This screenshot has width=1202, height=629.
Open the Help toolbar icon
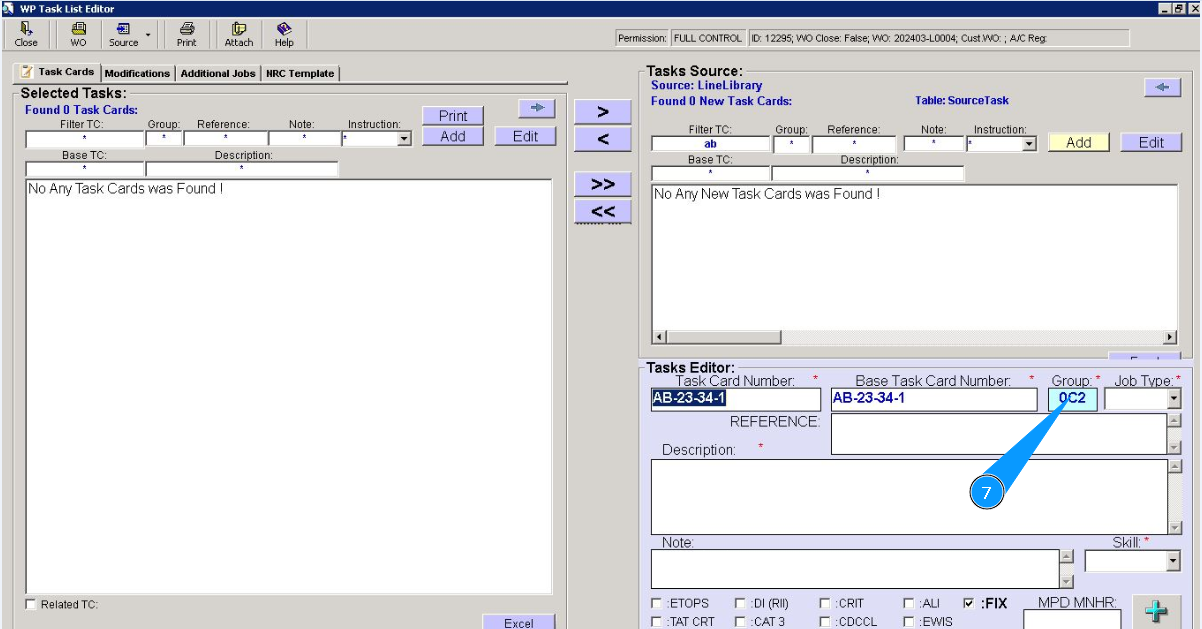click(x=284, y=34)
